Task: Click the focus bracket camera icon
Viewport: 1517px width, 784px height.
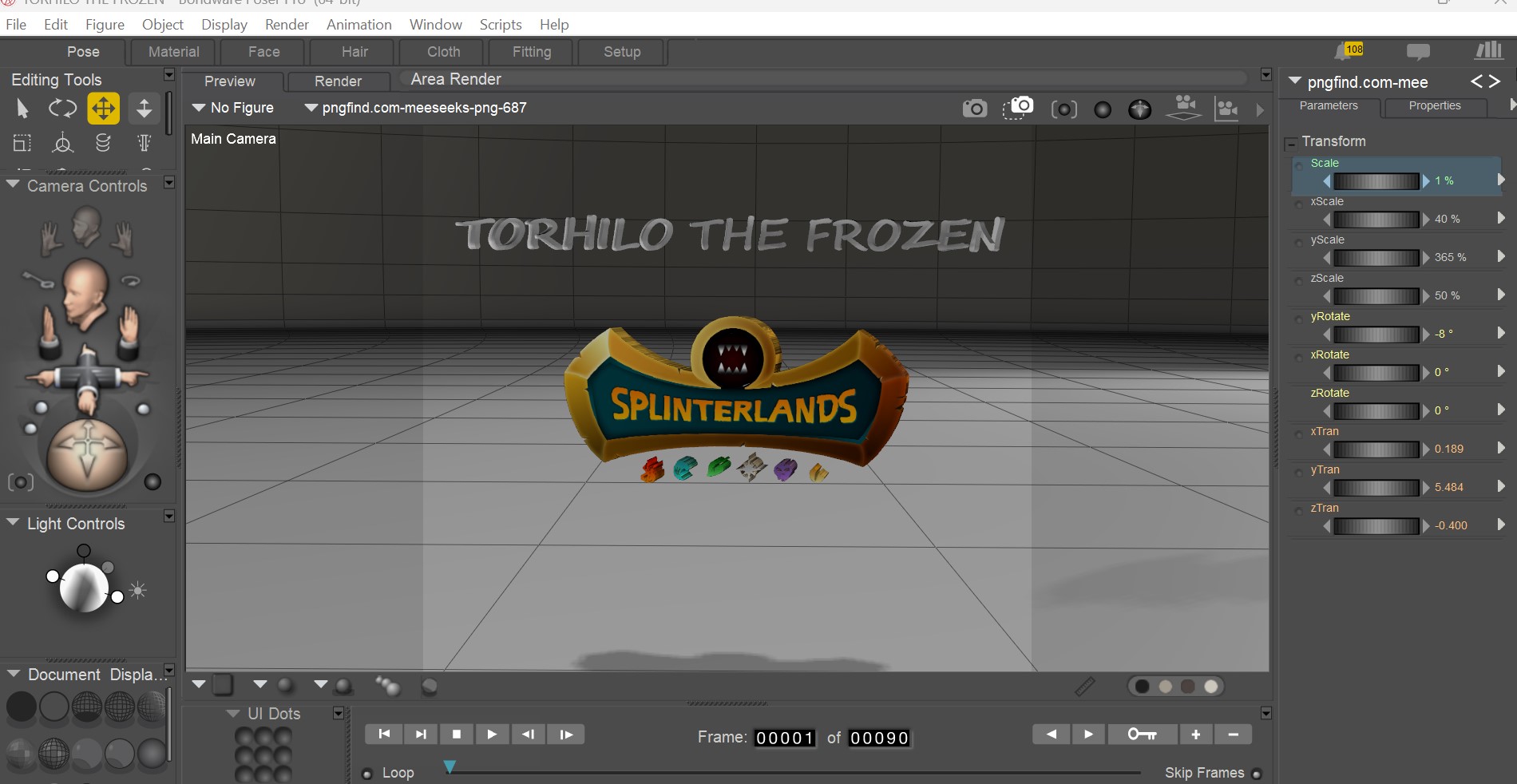Action: click(x=1063, y=109)
